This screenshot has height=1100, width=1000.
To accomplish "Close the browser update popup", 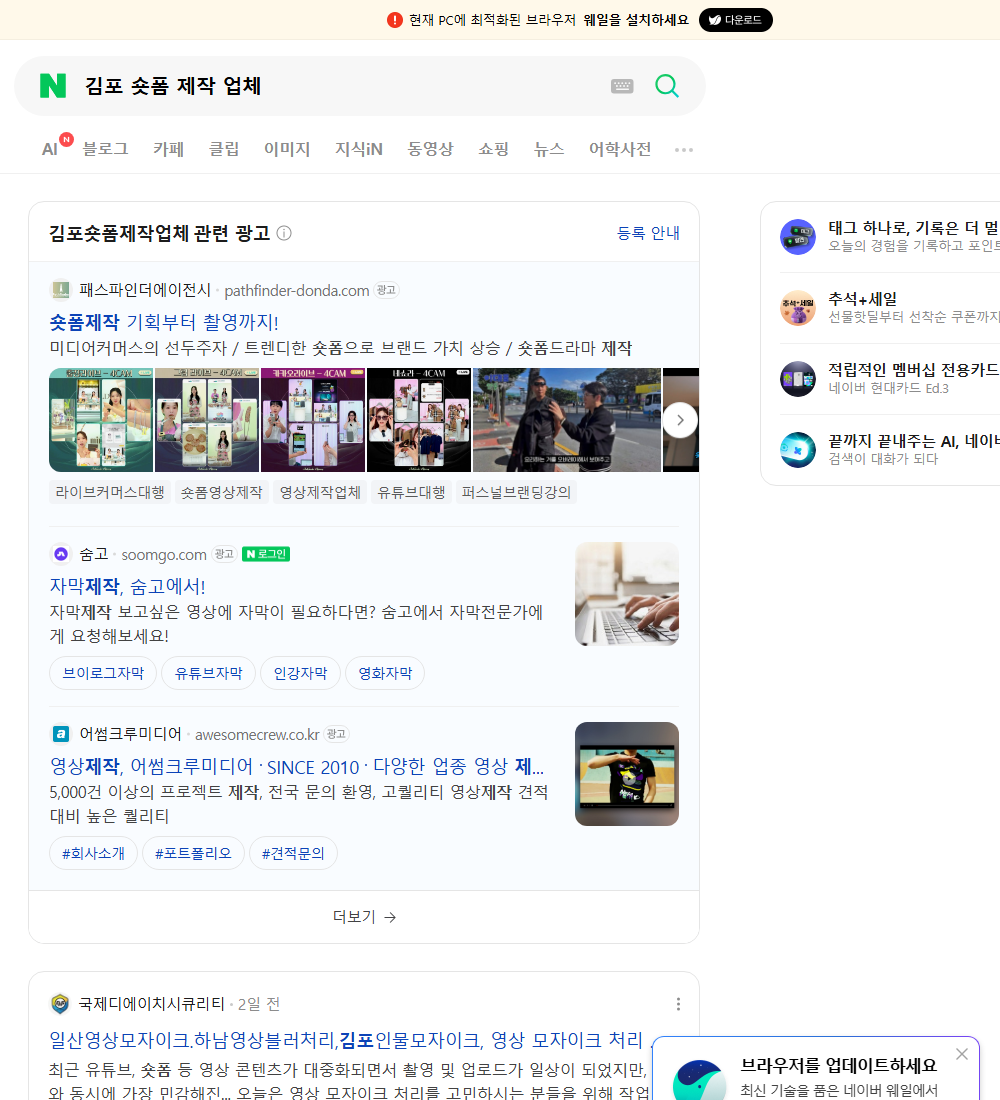I will (x=961, y=1054).
